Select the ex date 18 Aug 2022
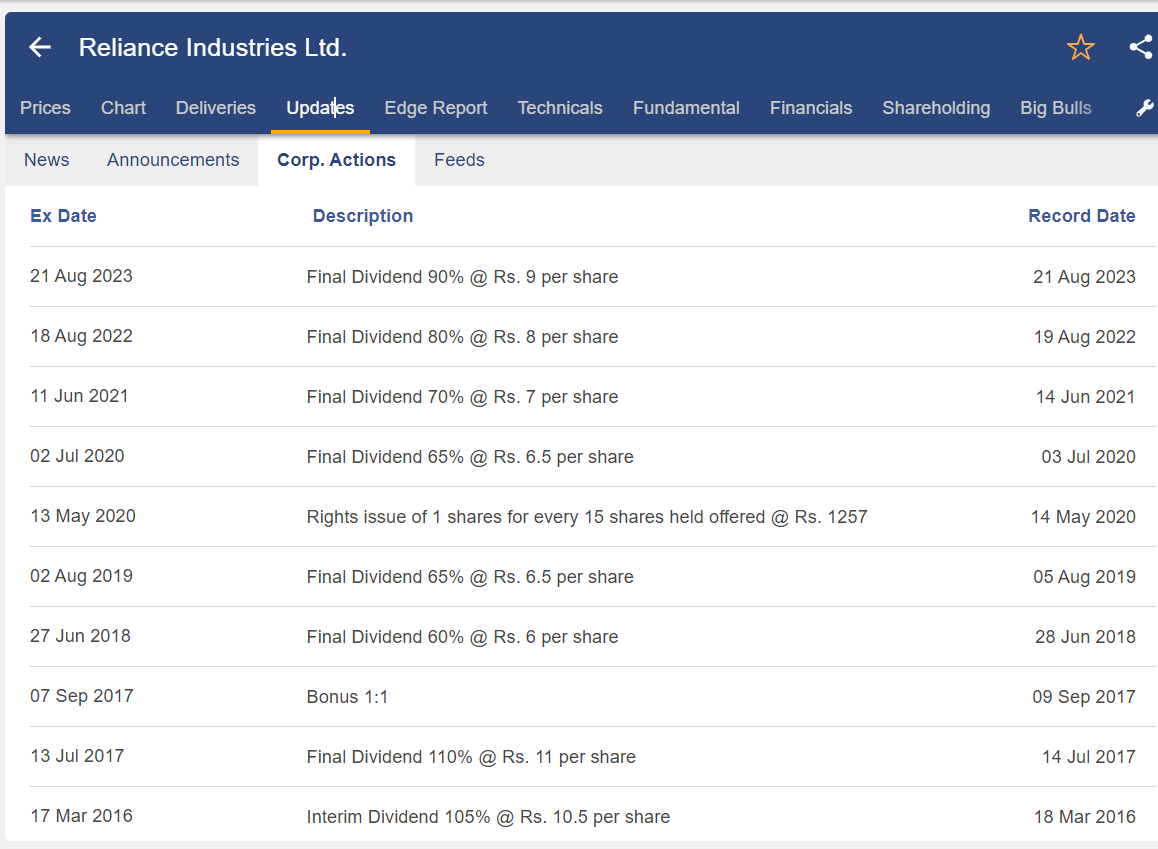The height and width of the screenshot is (849, 1158). pyautogui.click(x=81, y=336)
